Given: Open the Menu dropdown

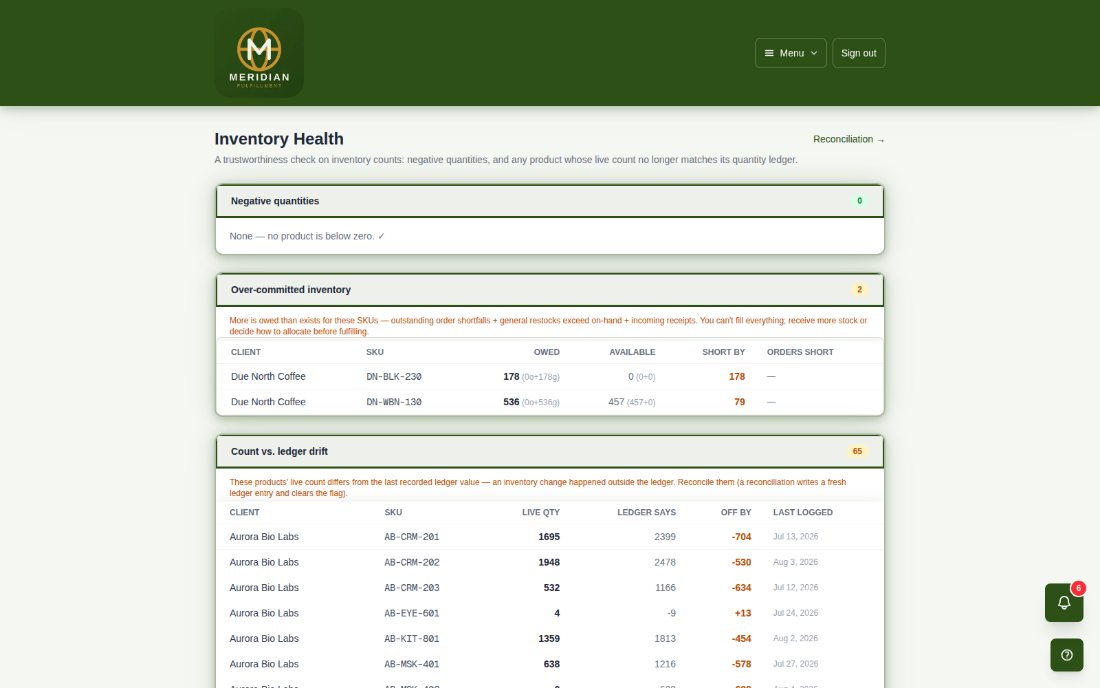Looking at the screenshot, I should click(791, 53).
